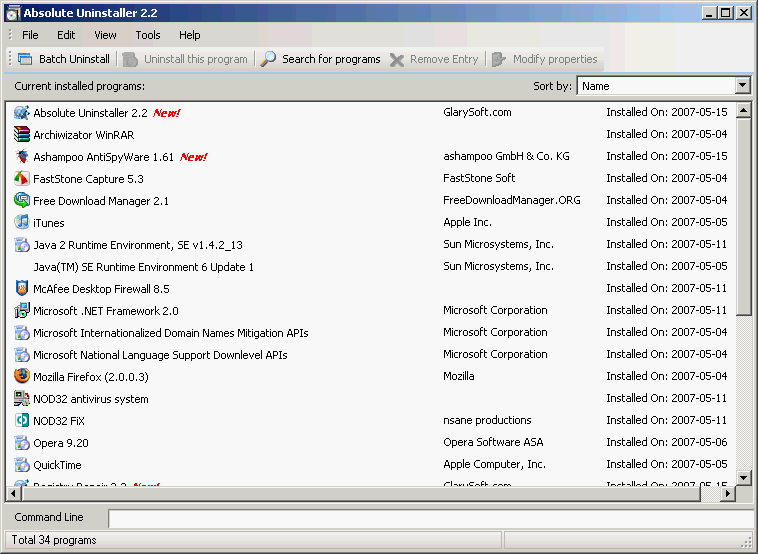Image resolution: width=758 pixels, height=554 pixels.
Task: Click the Batch Uninstall toolbar icon
Action: click(25, 59)
